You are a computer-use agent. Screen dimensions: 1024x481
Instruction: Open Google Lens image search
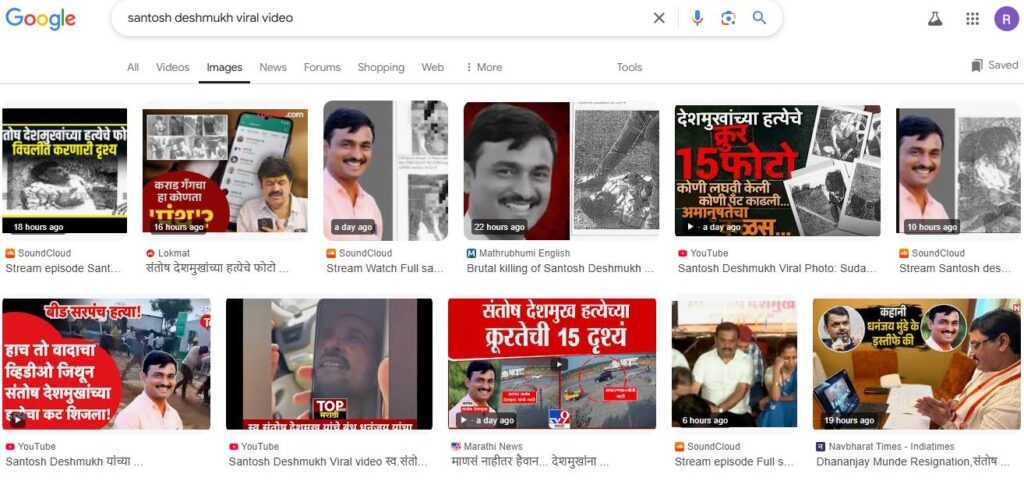click(x=728, y=18)
